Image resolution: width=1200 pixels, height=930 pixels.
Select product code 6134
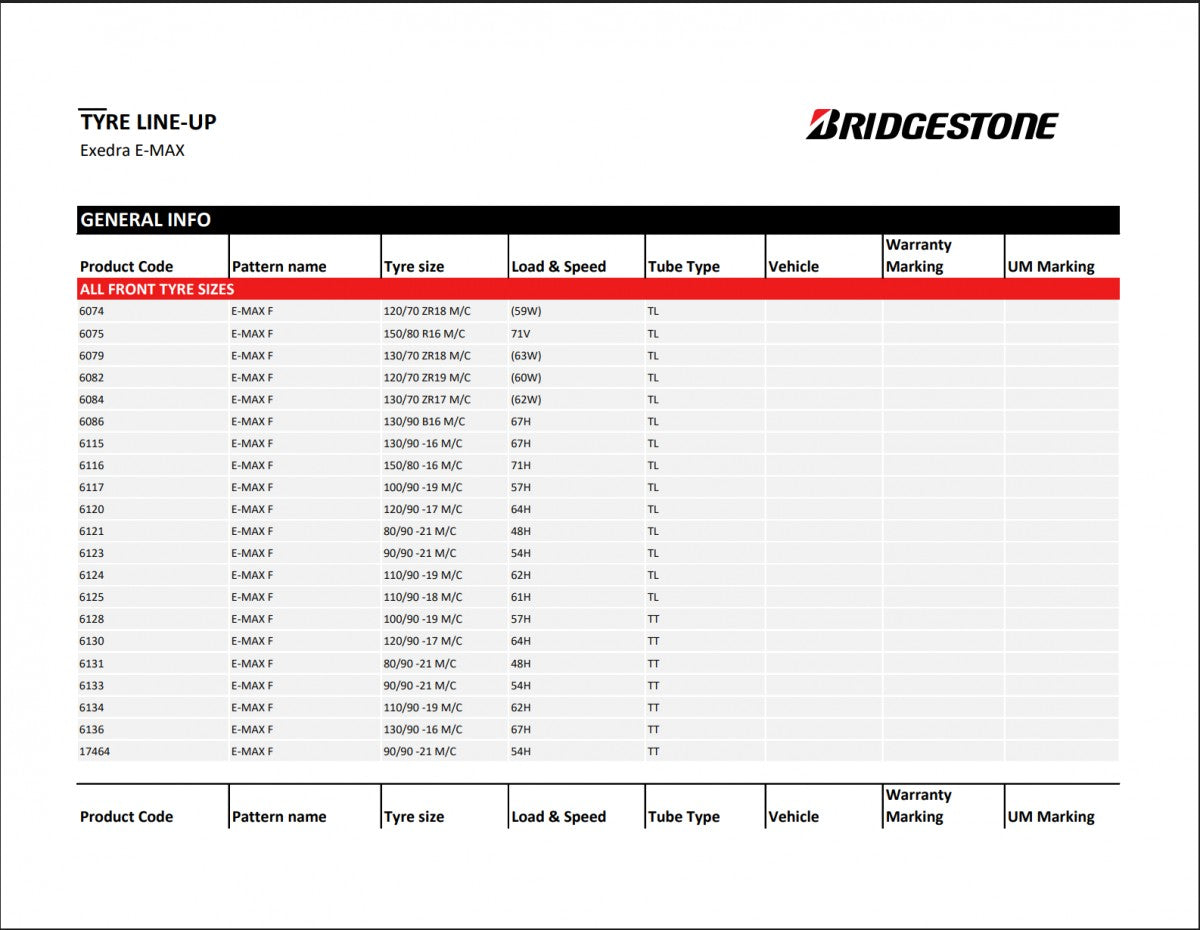click(91, 707)
